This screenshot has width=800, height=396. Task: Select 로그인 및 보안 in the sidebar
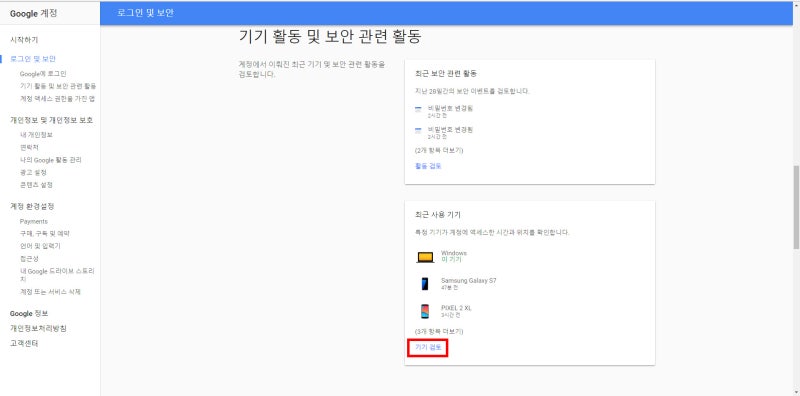pos(33,59)
